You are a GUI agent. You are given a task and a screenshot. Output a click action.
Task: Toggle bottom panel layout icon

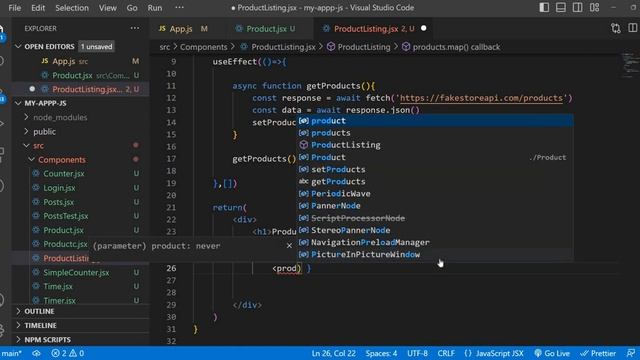pos(561,7)
